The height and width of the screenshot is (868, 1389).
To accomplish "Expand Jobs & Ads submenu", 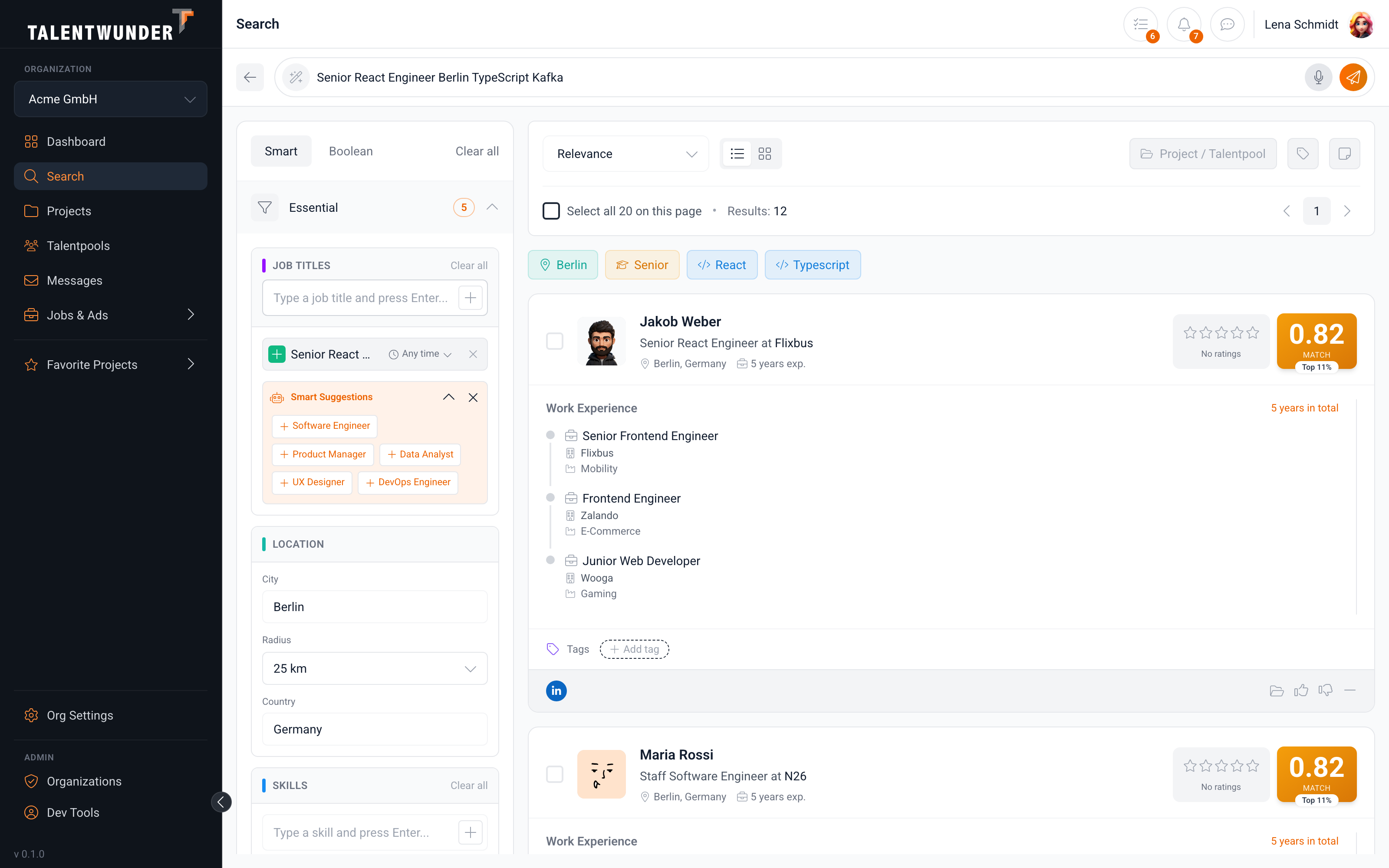I will point(191,315).
